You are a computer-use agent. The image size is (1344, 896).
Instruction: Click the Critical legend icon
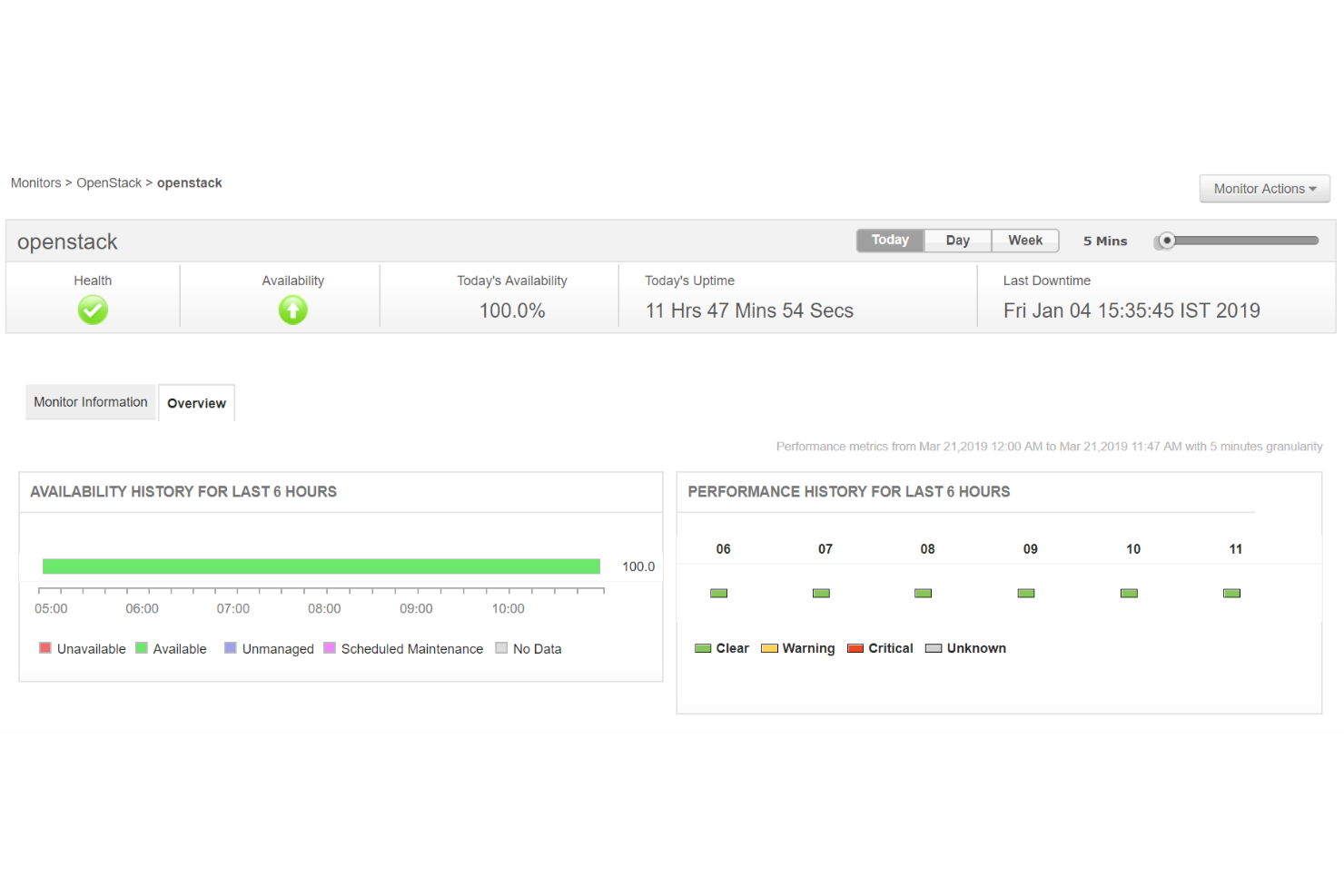pos(855,647)
